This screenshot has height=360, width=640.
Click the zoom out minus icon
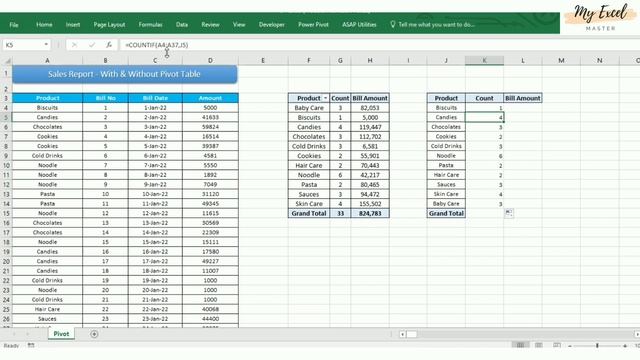(570, 346)
